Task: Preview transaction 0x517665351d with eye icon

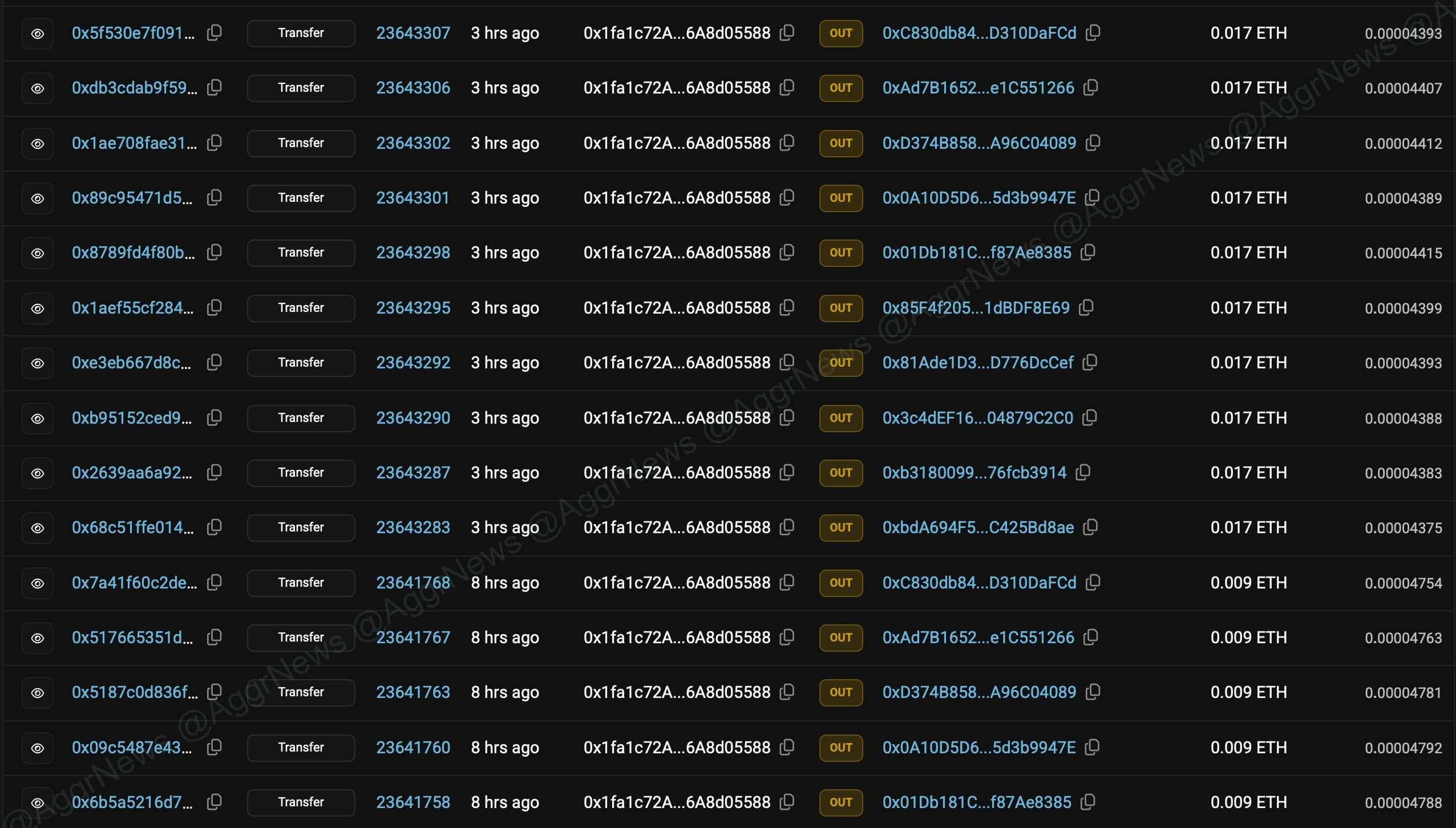Action: [38, 638]
